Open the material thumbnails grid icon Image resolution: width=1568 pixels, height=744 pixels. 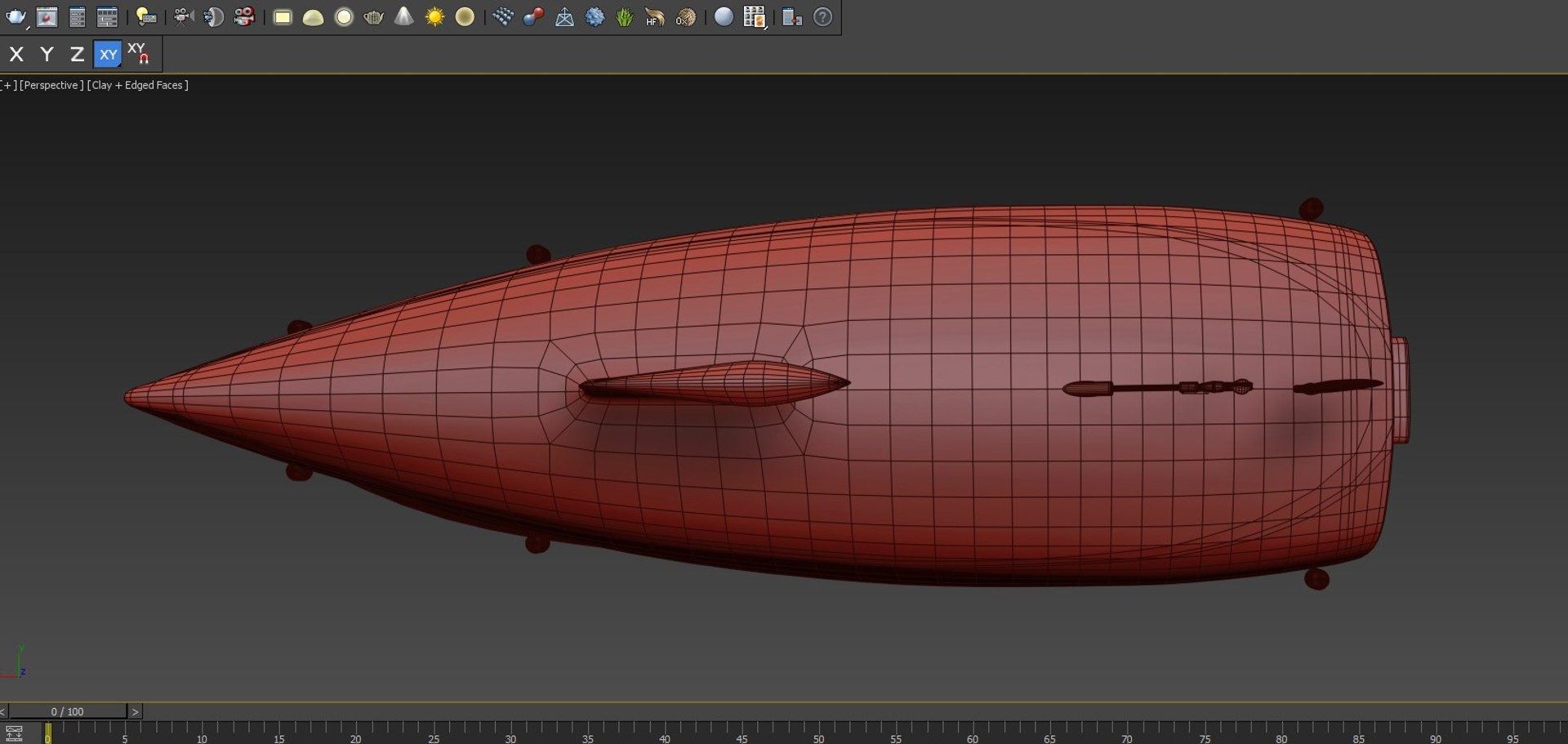[755, 17]
